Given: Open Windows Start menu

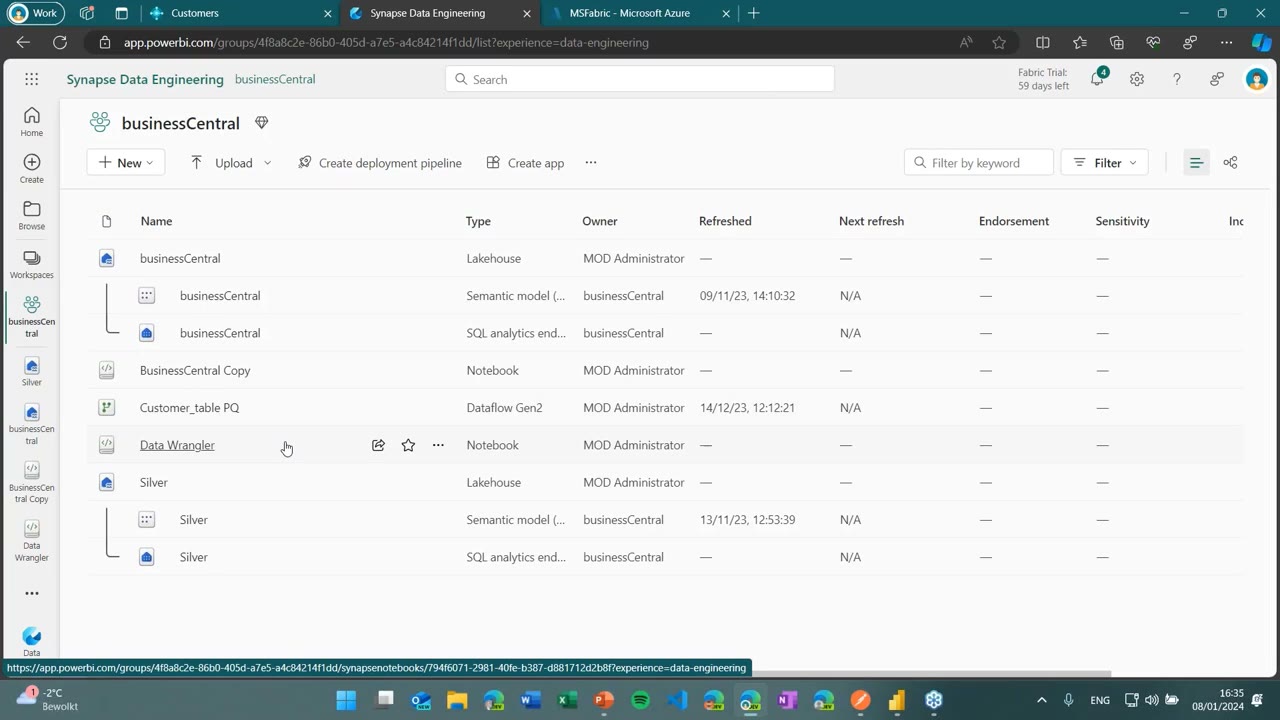Looking at the screenshot, I should tap(346, 700).
